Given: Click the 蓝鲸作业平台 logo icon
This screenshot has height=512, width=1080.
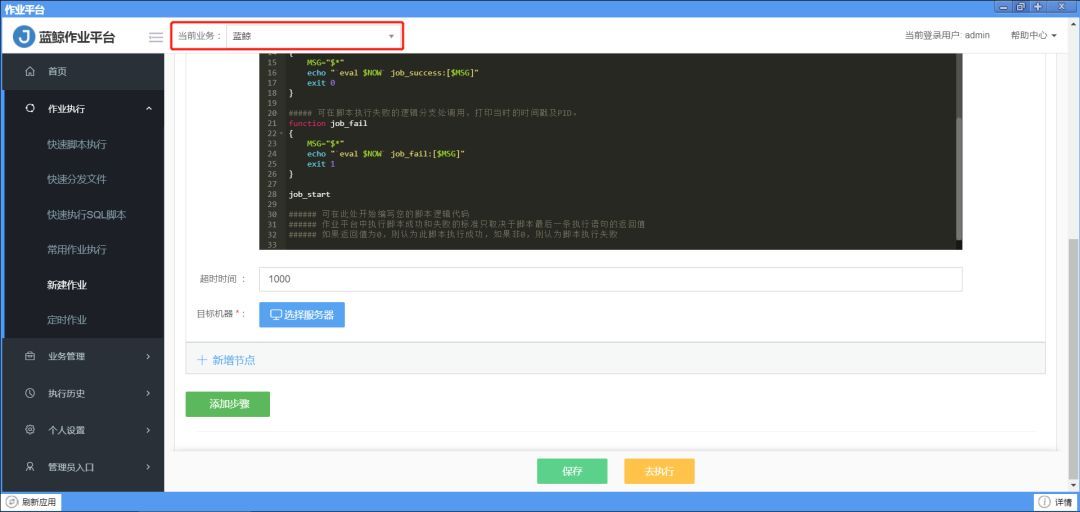Looking at the screenshot, I should pyautogui.click(x=24, y=37).
